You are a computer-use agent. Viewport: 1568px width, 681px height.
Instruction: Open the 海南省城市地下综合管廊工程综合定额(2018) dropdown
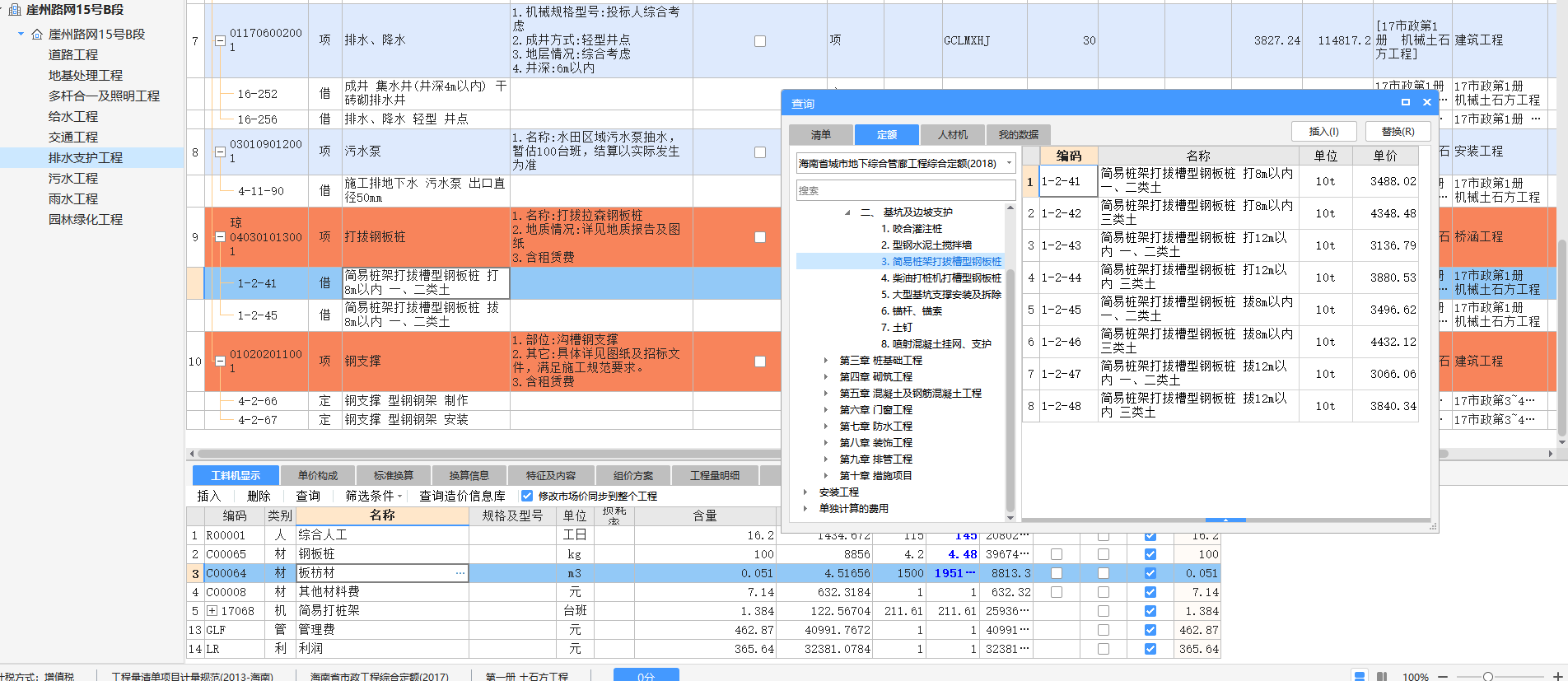click(1009, 163)
